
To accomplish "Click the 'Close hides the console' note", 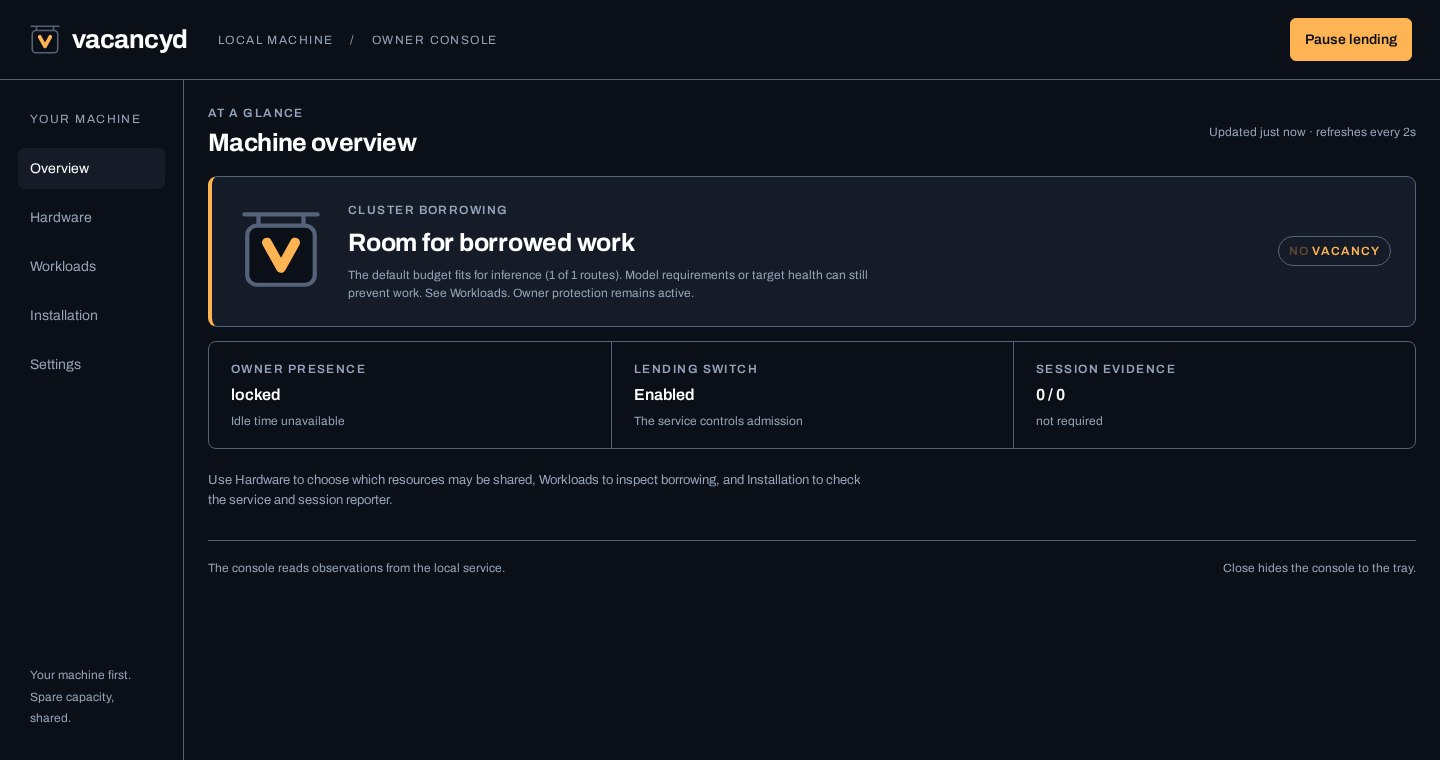I will (x=1319, y=568).
